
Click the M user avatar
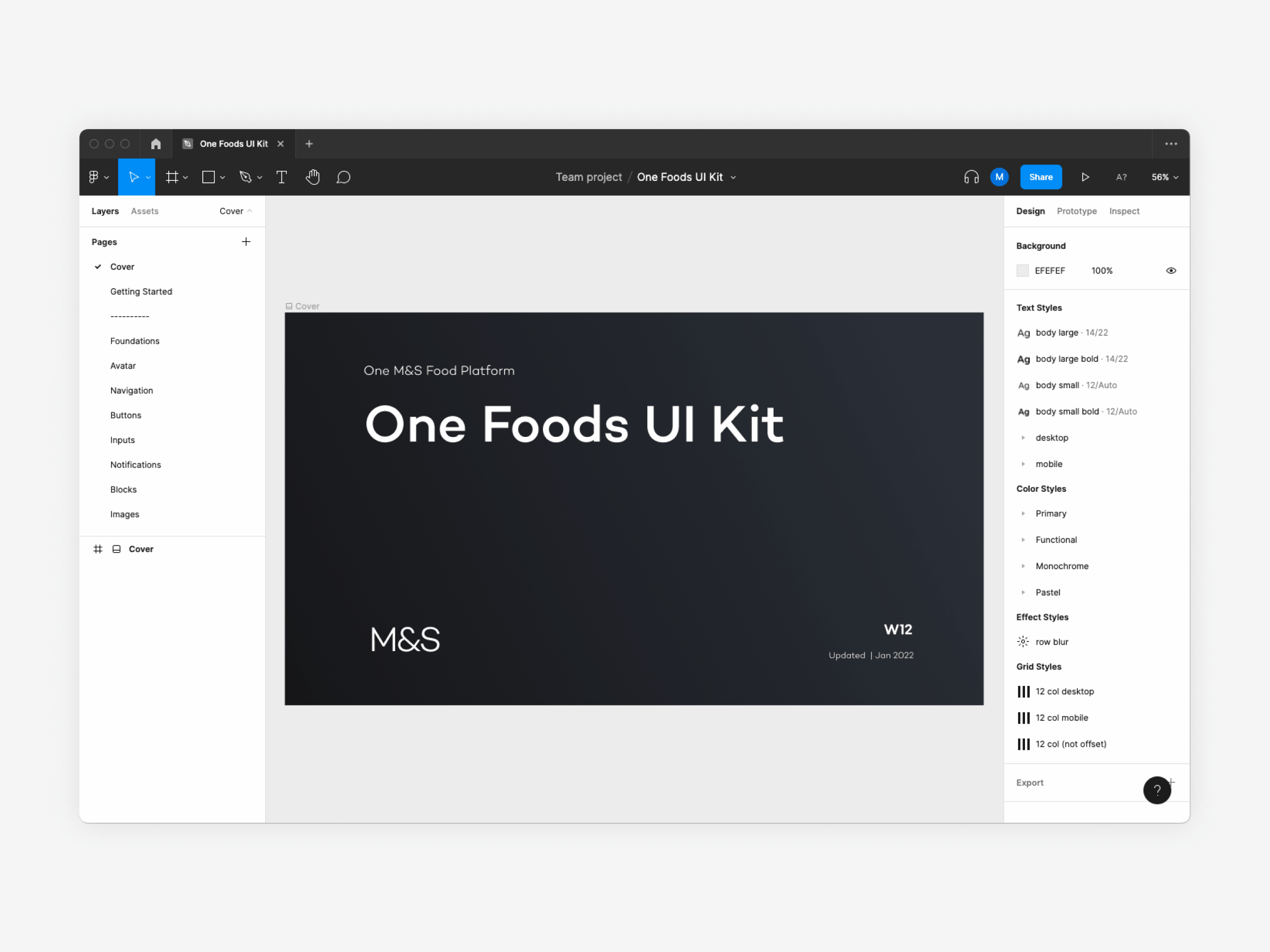pyautogui.click(x=999, y=177)
